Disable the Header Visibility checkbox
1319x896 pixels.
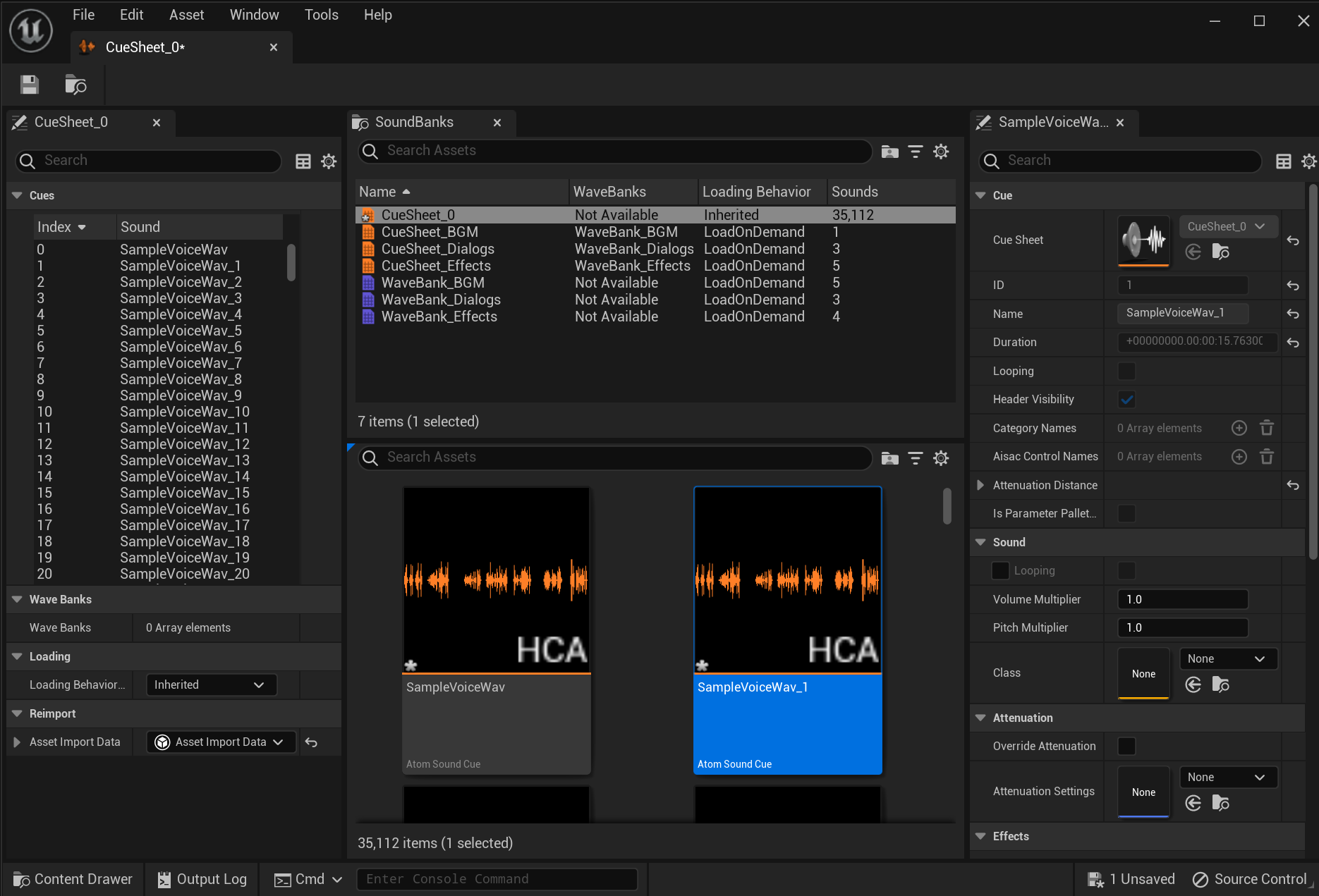(x=1126, y=399)
